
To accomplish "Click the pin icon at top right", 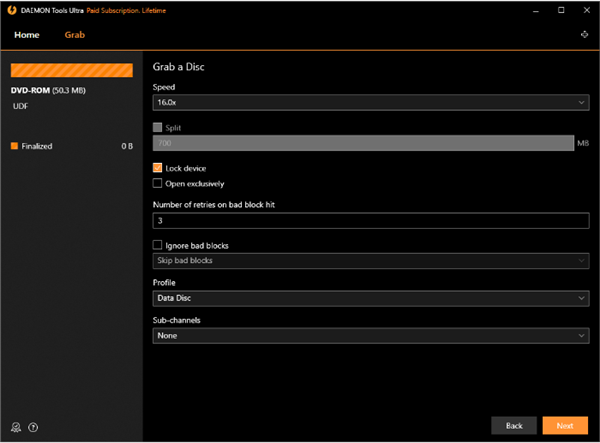I will pyautogui.click(x=584, y=34).
